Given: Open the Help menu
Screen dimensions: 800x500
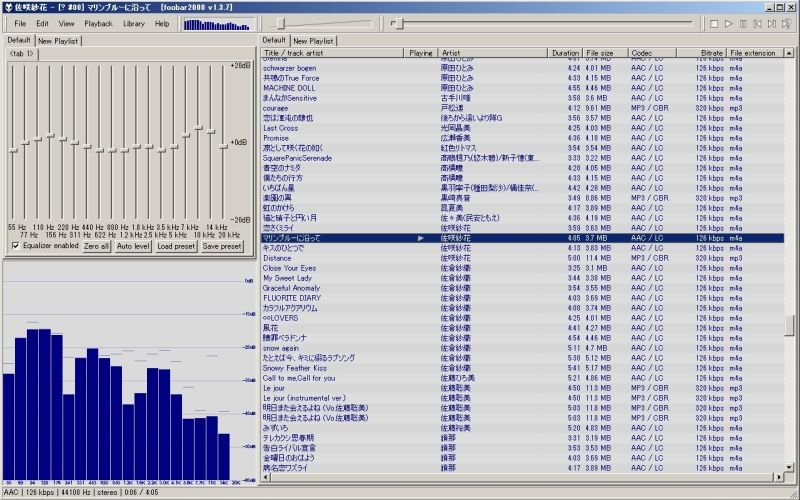Looking at the screenshot, I should click(162, 23).
